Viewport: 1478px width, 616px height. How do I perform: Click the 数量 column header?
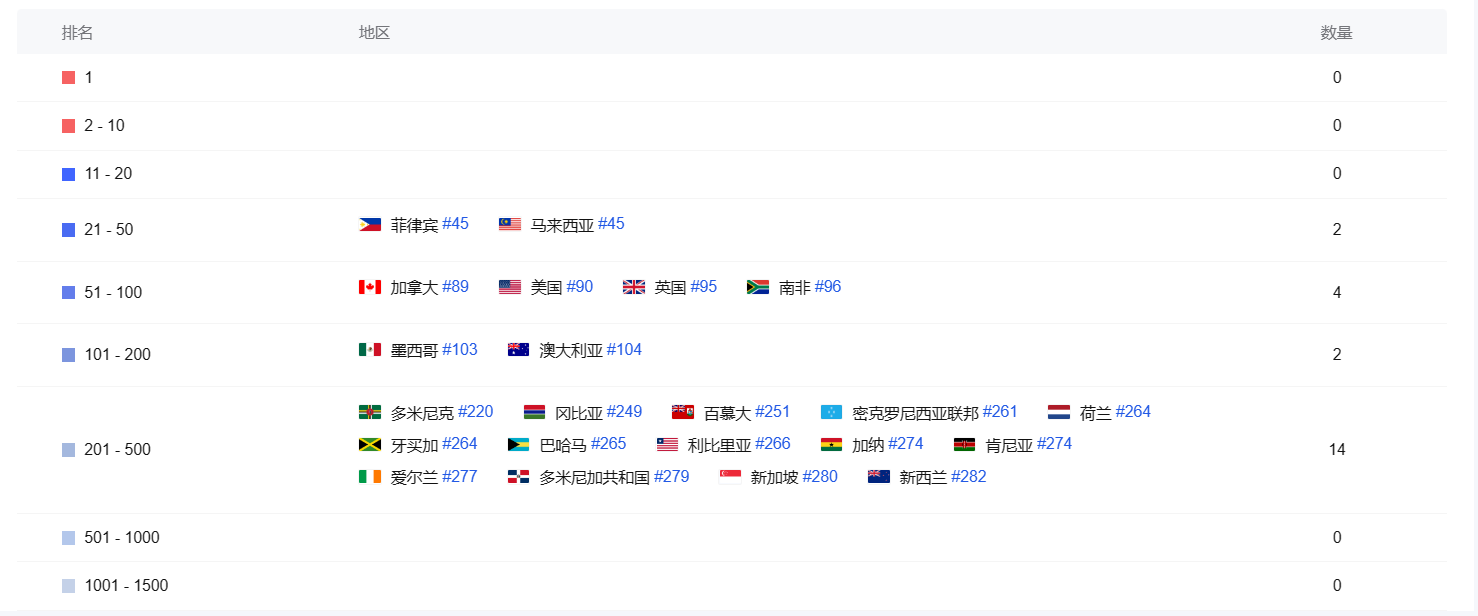(x=1336, y=33)
